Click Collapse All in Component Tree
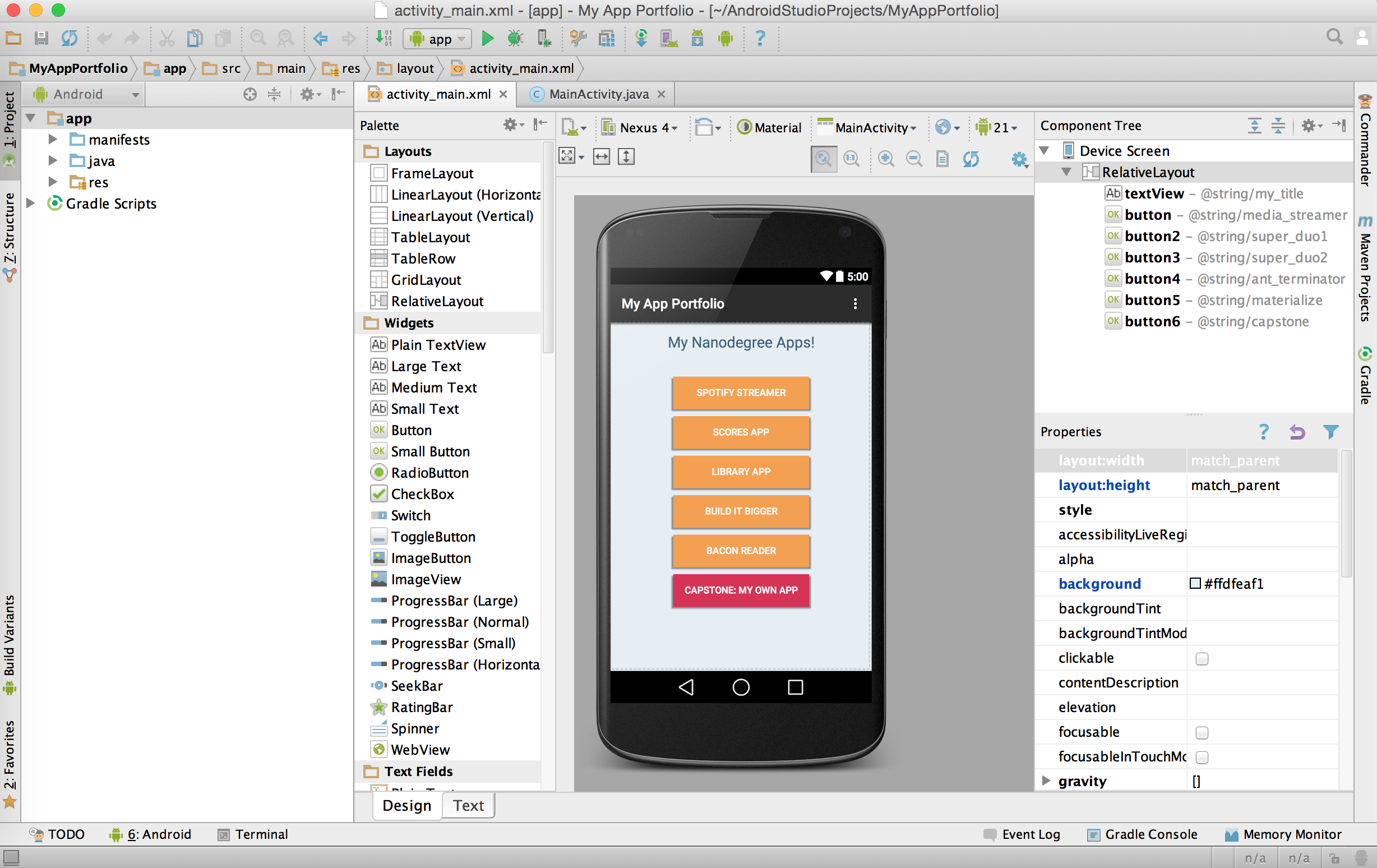1377x868 pixels. pos(1278,126)
